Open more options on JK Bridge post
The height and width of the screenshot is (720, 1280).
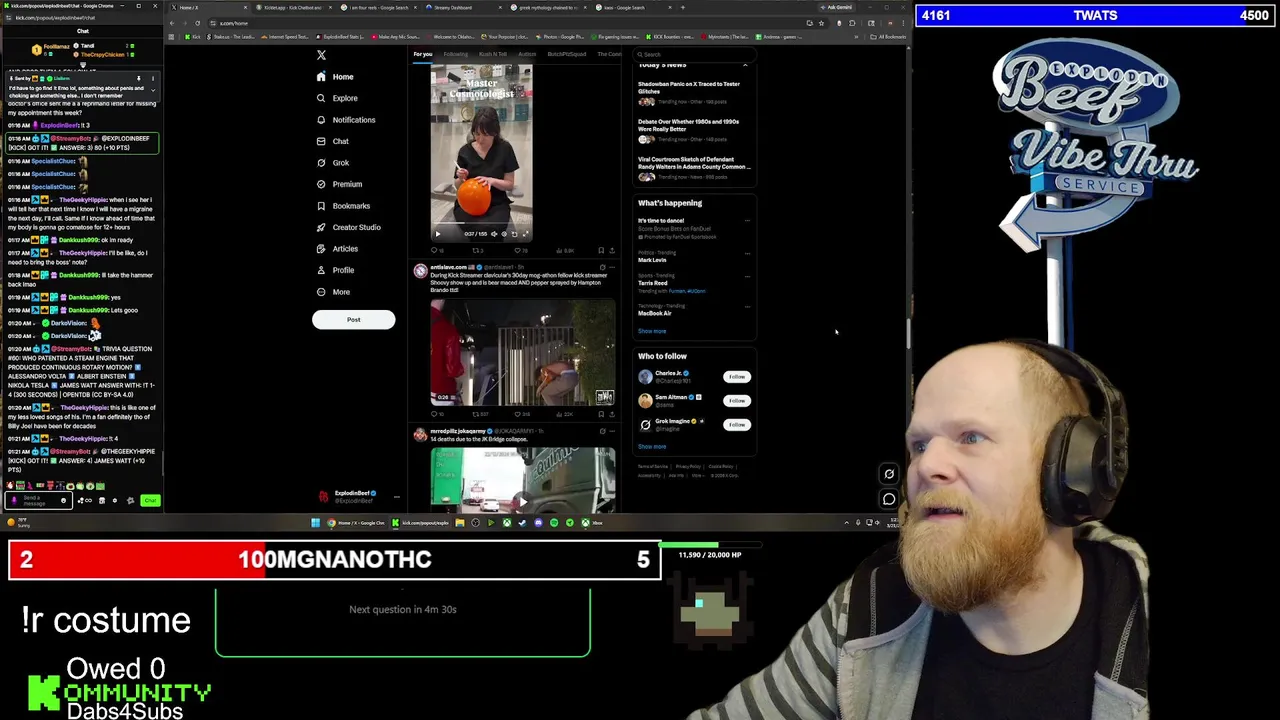(612, 431)
